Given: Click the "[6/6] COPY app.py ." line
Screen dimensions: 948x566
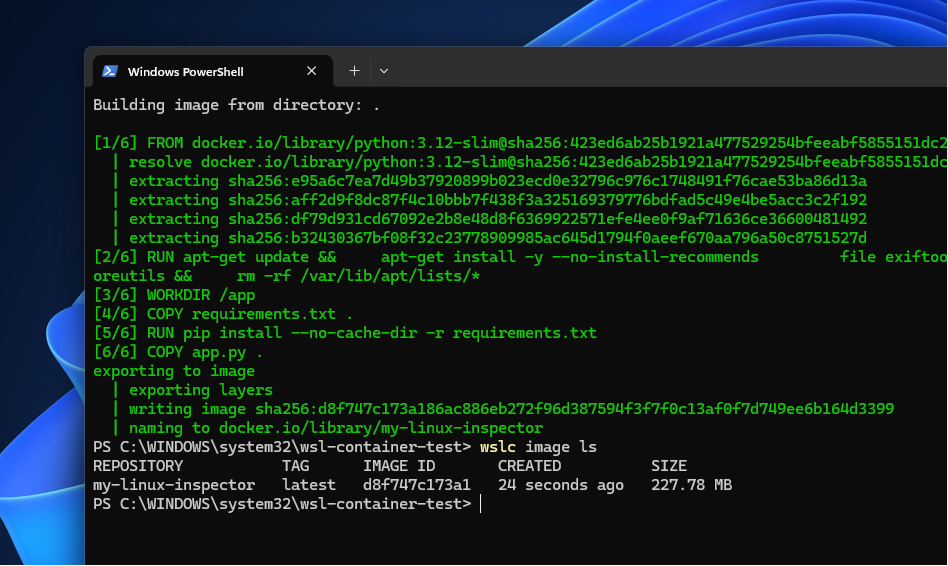Looking at the screenshot, I should tap(178, 352).
